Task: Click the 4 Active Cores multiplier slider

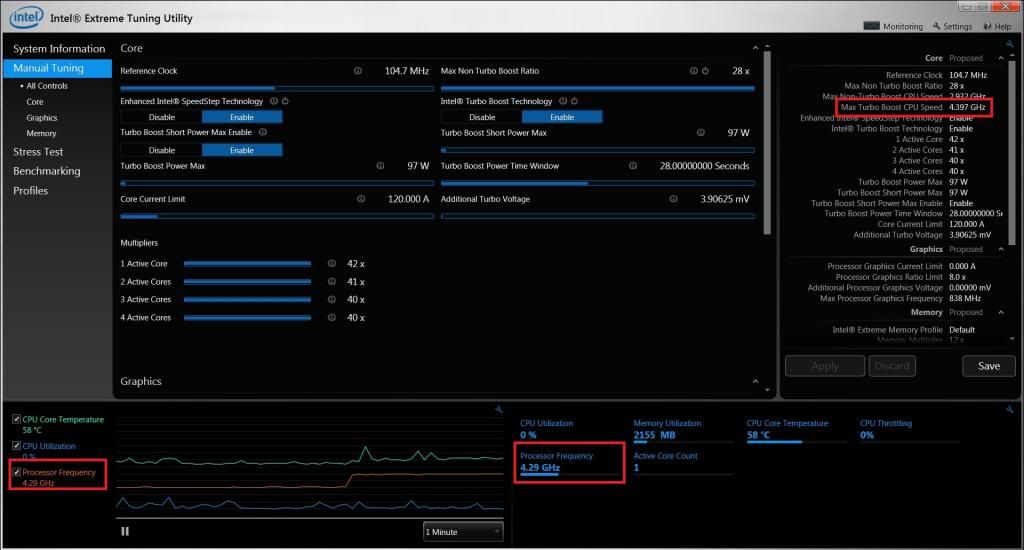Action: (x=248, y=318)
